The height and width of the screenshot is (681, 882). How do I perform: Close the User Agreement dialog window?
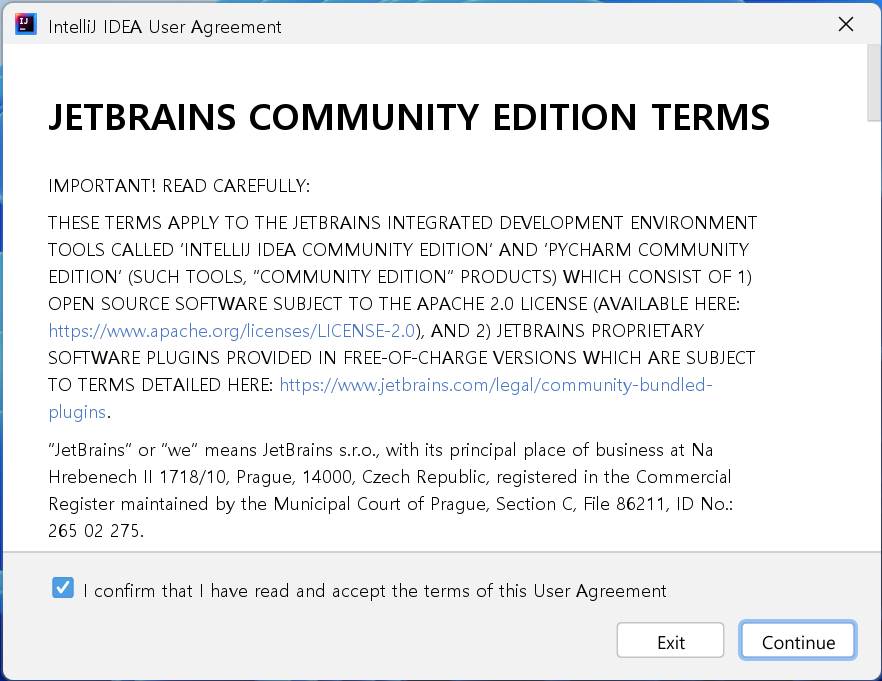(x=846, y=25)
